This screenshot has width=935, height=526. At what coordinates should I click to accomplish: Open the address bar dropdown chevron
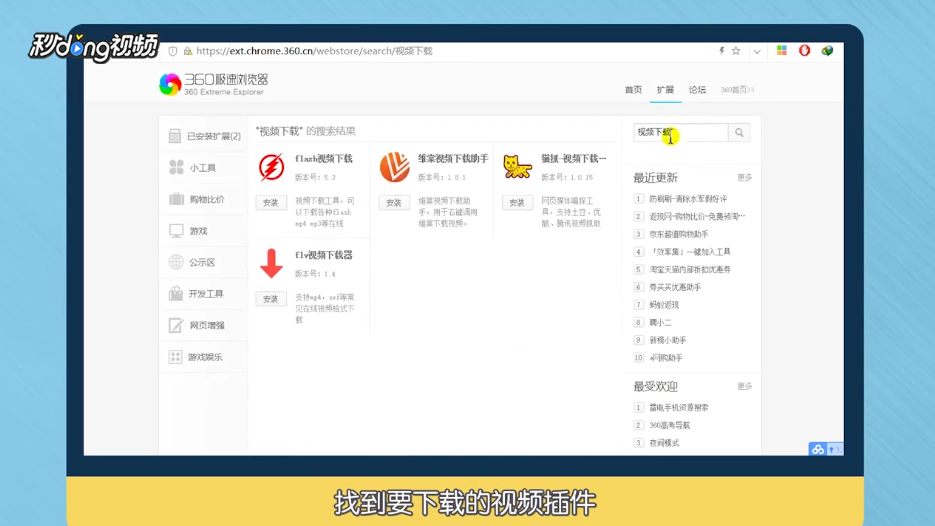757,51
